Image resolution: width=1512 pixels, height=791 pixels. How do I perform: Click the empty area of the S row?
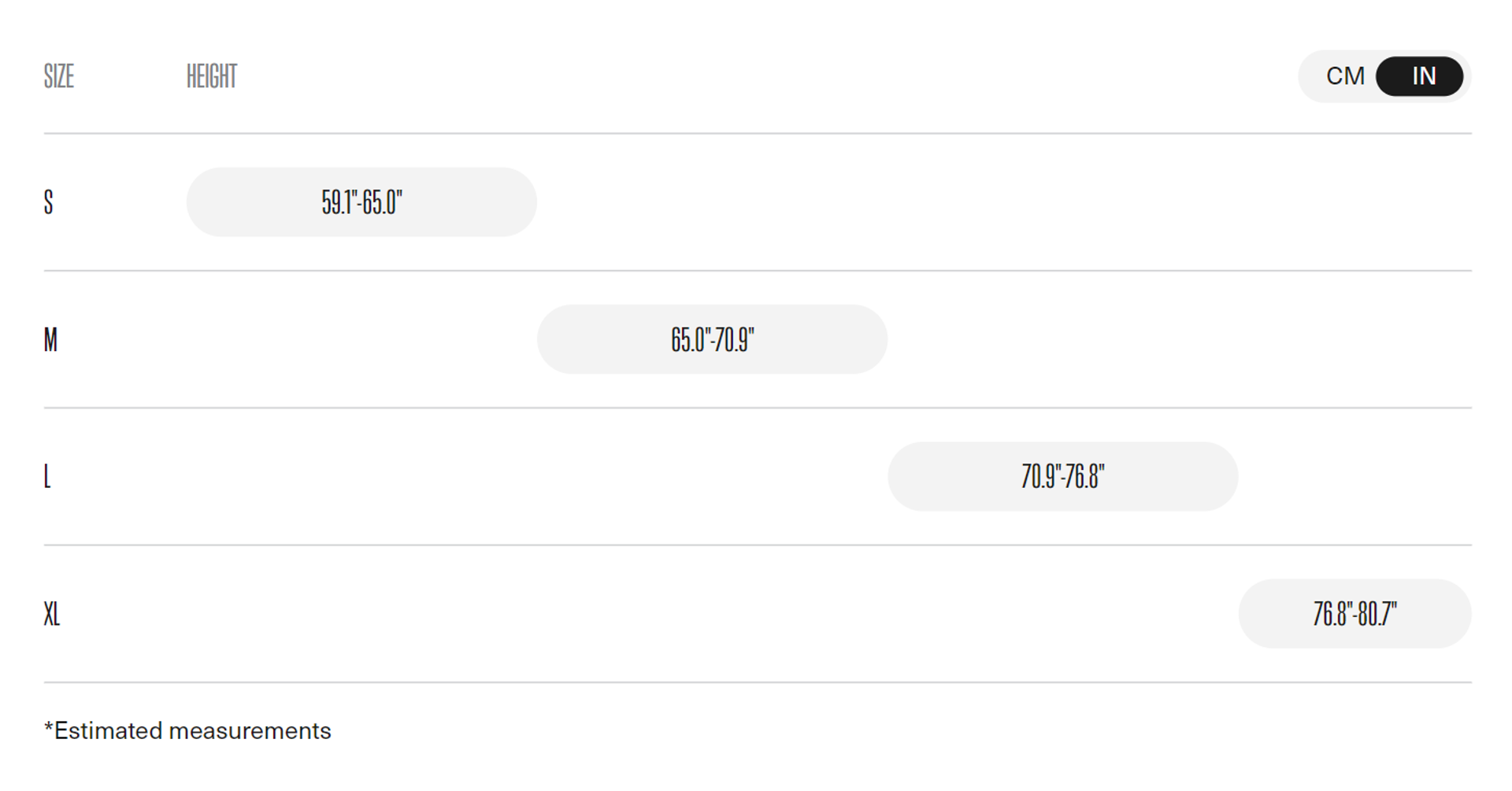[1004, 202]
